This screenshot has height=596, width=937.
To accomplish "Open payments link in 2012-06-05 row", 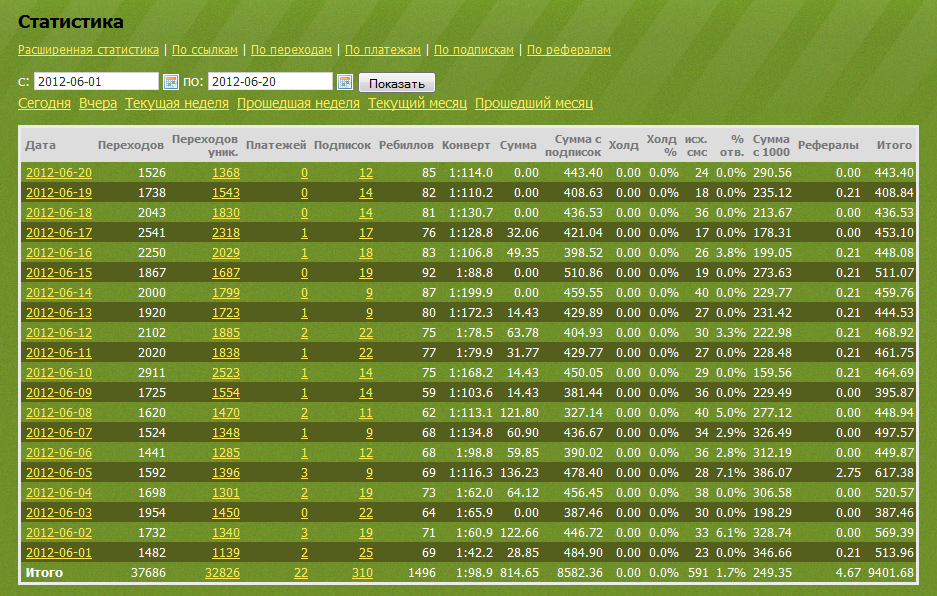I will (304, 473).
